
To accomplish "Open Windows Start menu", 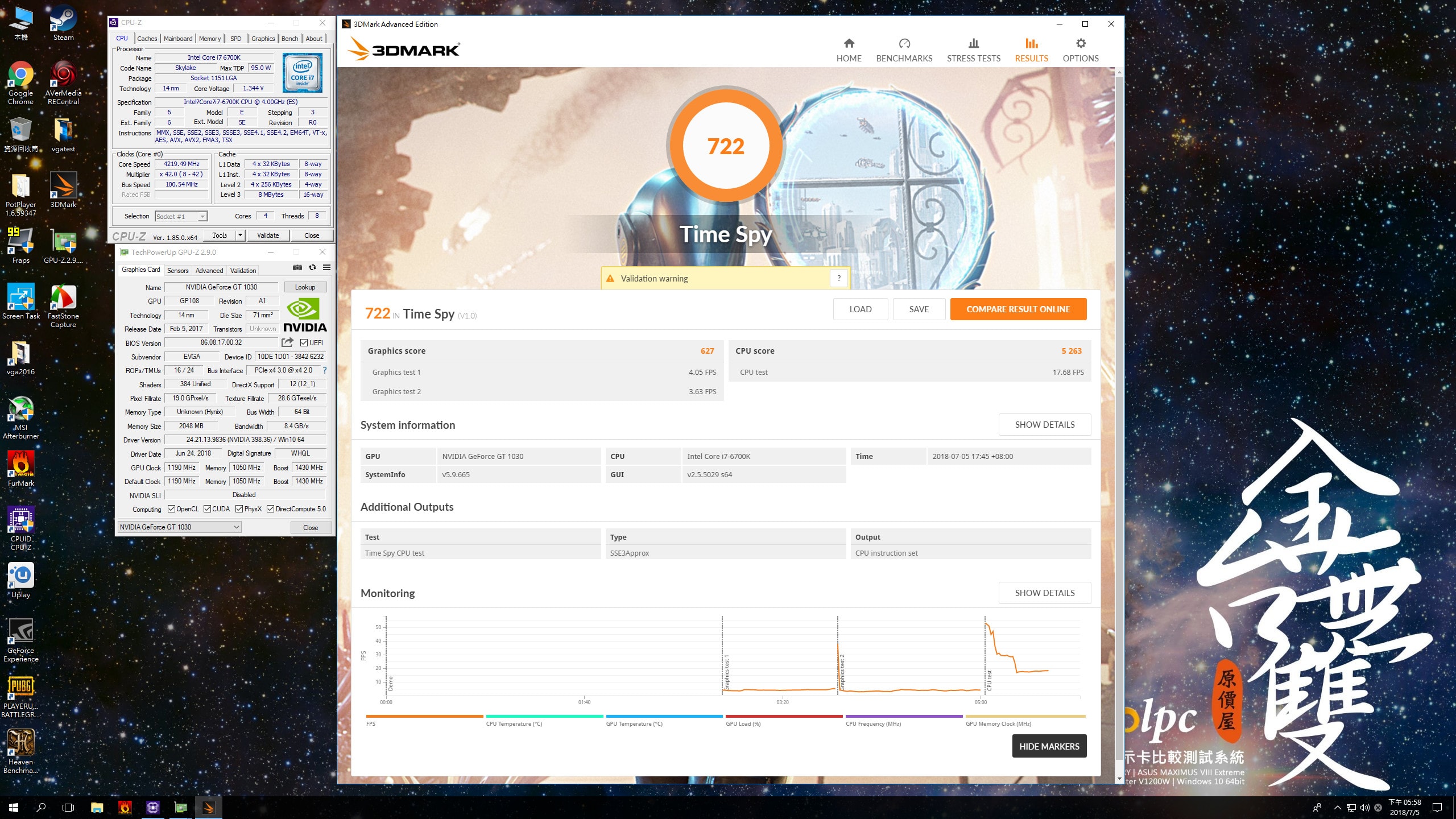I will click(x=14, y=807).
